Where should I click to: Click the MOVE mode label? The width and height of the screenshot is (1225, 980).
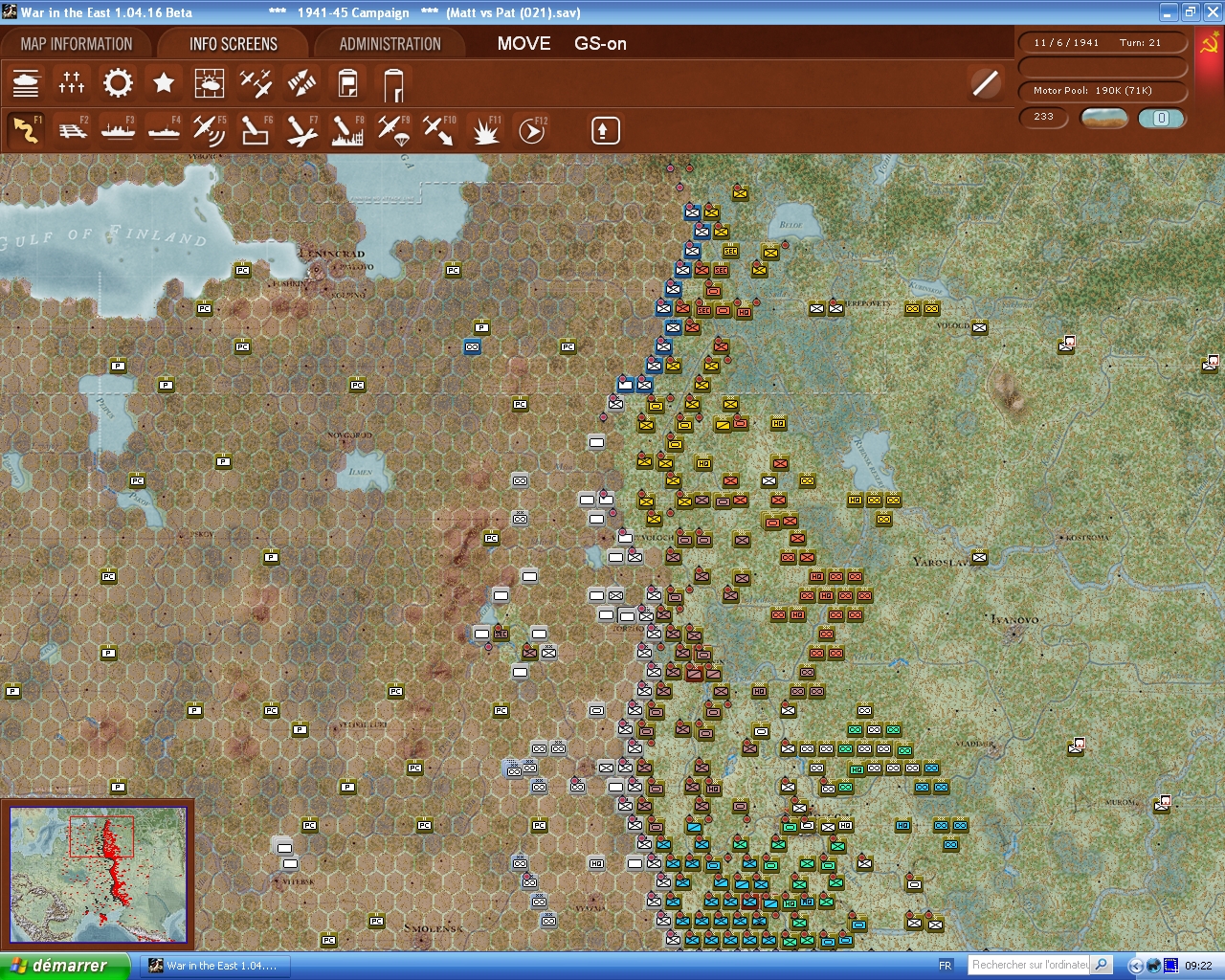click(x=523, y=44)
